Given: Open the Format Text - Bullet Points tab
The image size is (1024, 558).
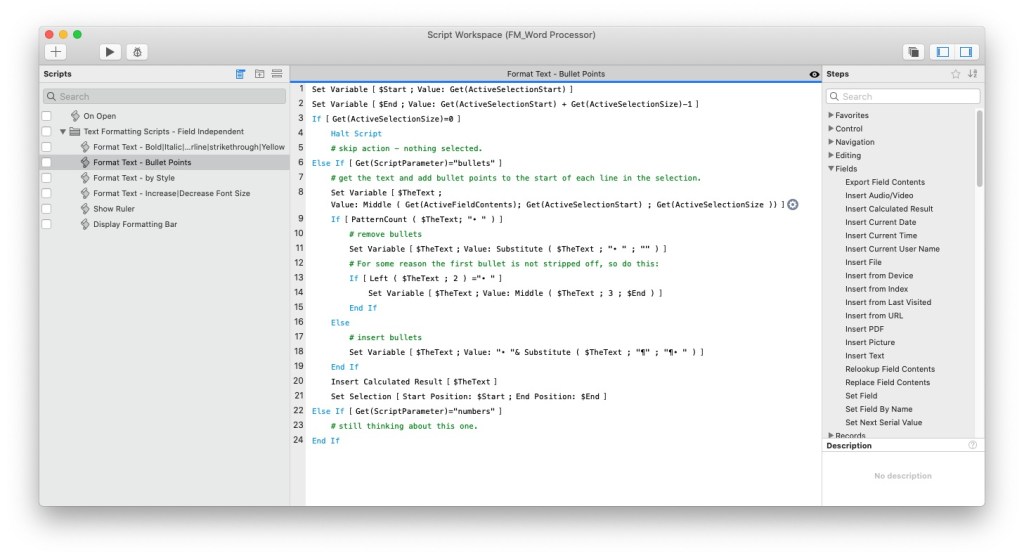Looking at the screenshot, I should [x=555, y=74].
